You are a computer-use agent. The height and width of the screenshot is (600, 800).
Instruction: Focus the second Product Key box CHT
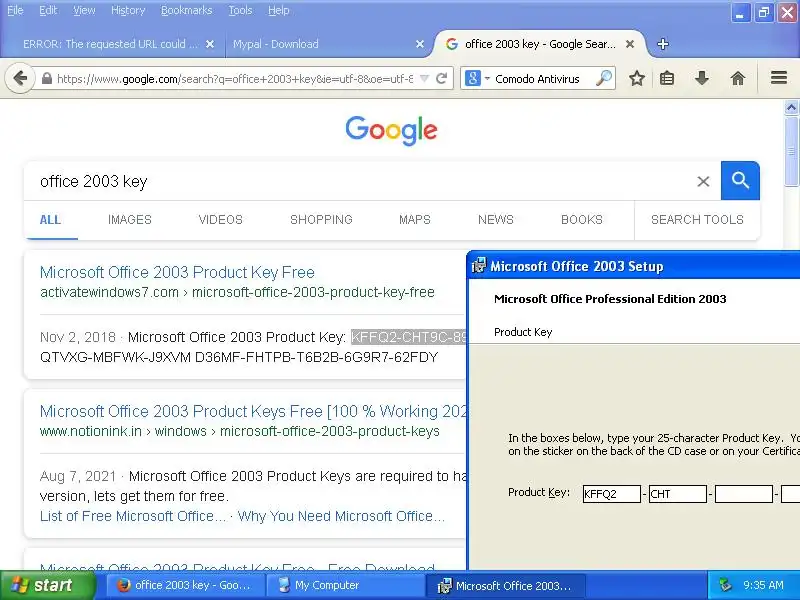[678, 494]
